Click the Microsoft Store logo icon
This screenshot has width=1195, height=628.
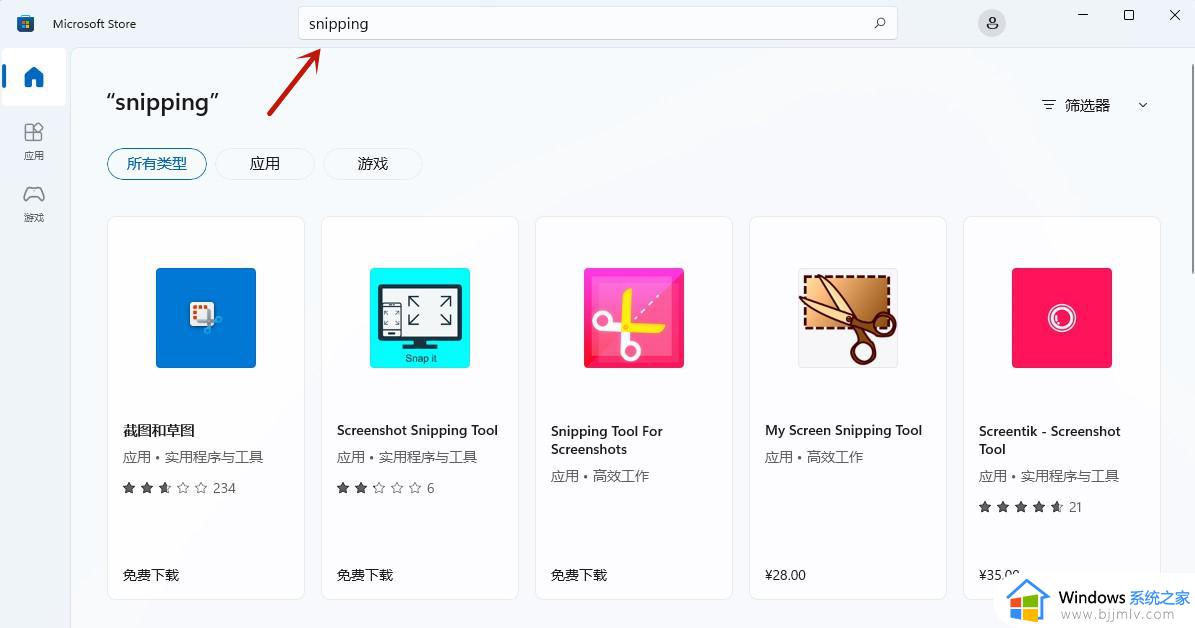pos(25,24)
